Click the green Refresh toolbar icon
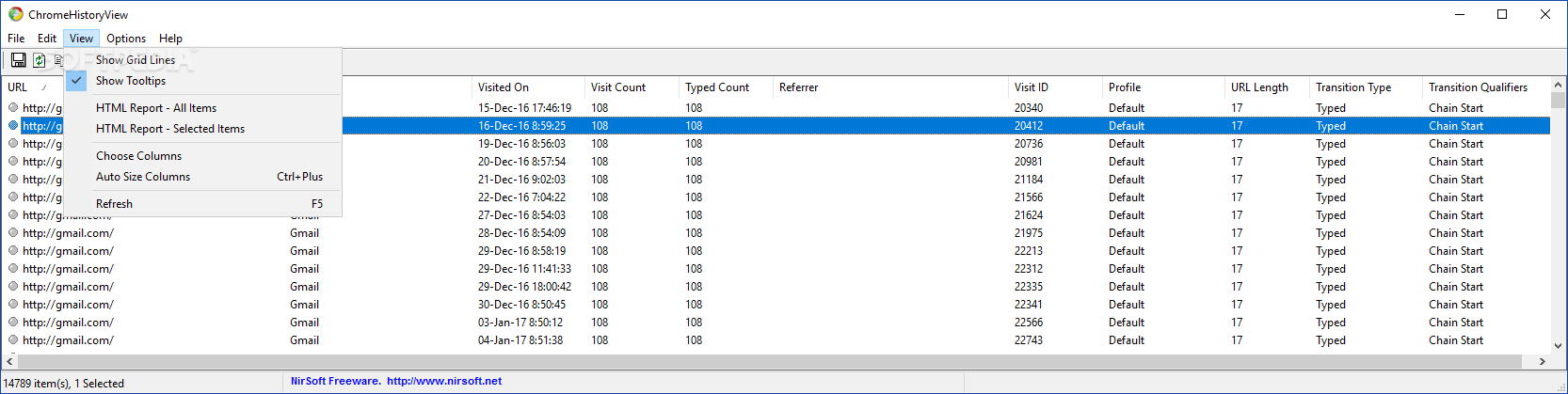 click(x=40, y=60)
